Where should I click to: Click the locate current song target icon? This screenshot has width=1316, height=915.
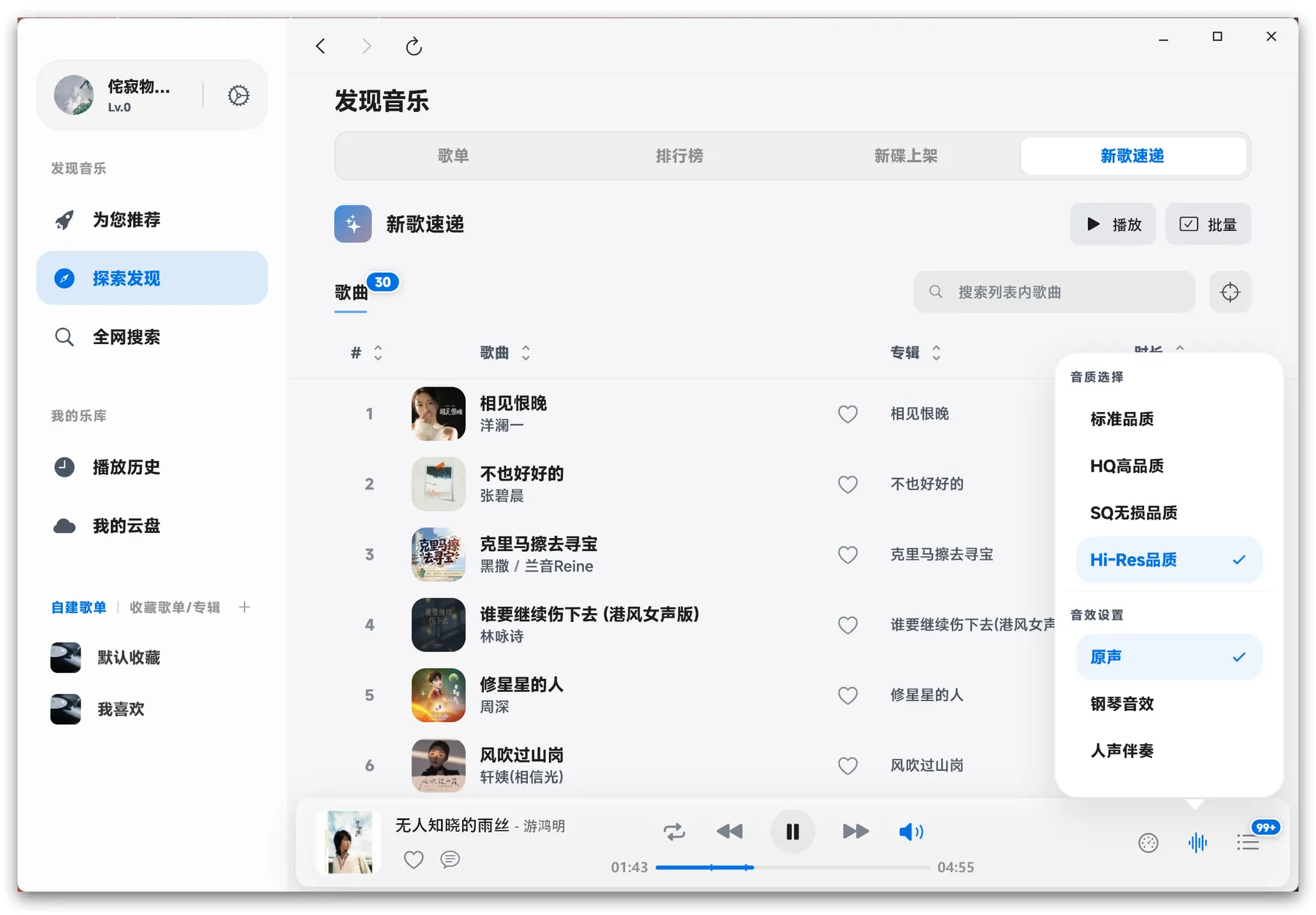1230,292
